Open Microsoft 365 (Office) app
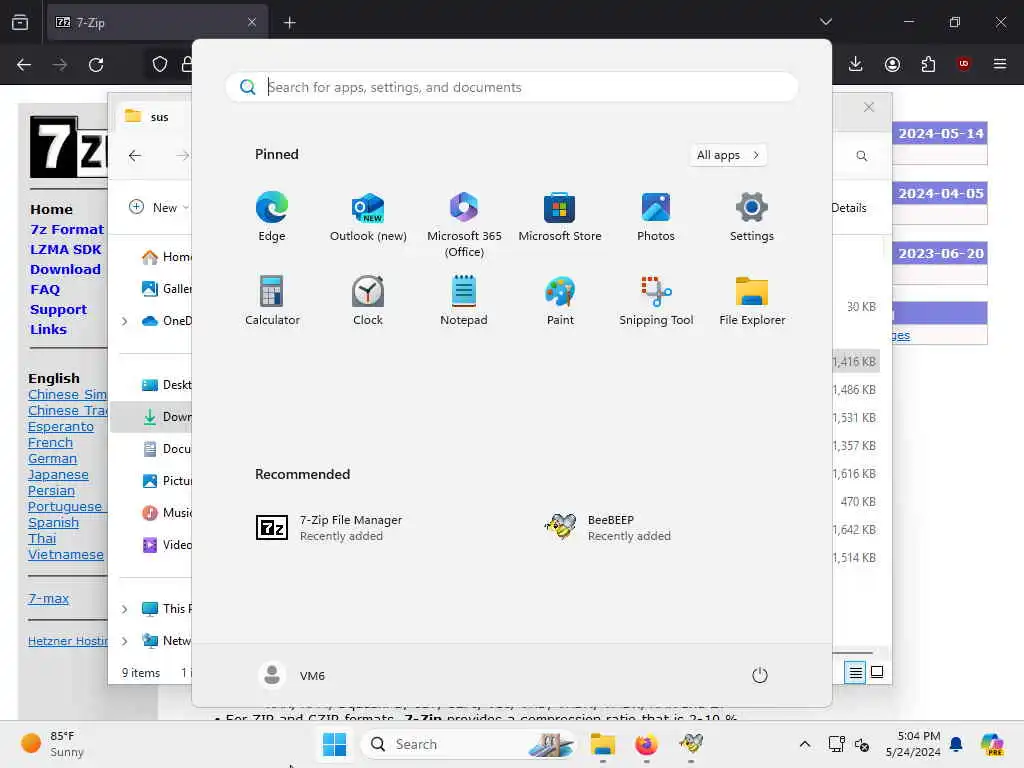 pyautogui.click(x=464, y=225)
